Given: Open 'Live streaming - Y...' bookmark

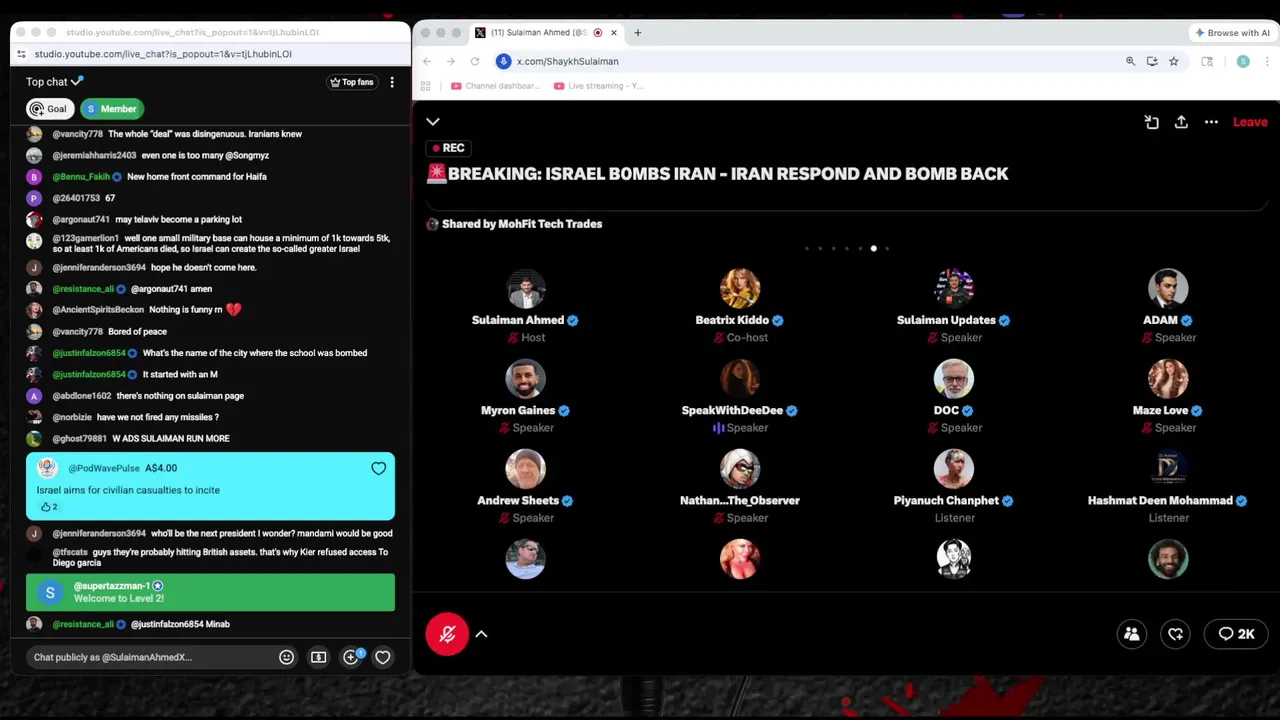Looking at the screenshot, I should click(x=598, y=86).
